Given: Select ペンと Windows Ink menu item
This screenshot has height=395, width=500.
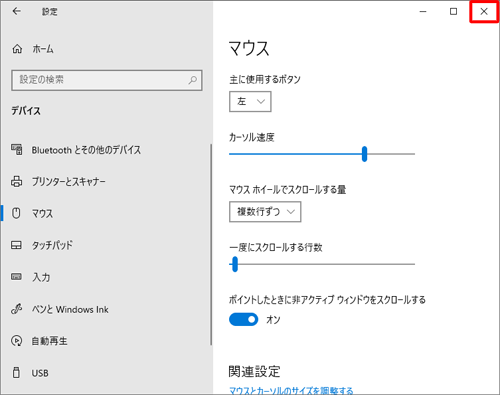Looking at the screenshot, I should 106,309.
